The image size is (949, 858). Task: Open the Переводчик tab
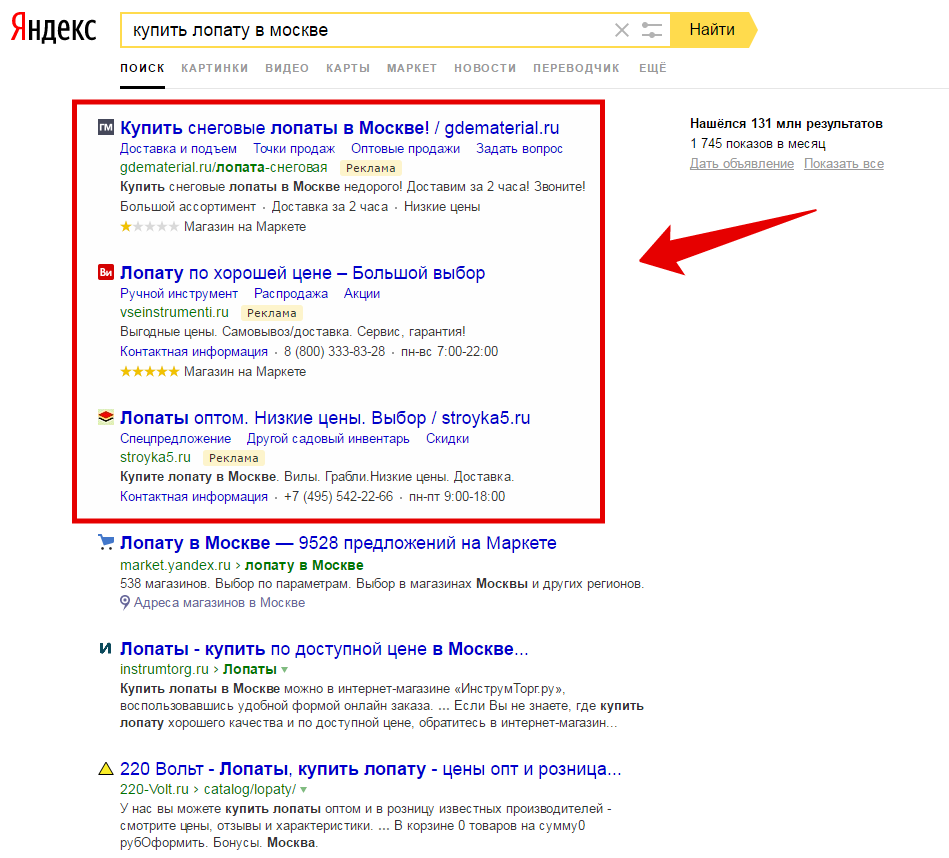click(x=576, y=68)
